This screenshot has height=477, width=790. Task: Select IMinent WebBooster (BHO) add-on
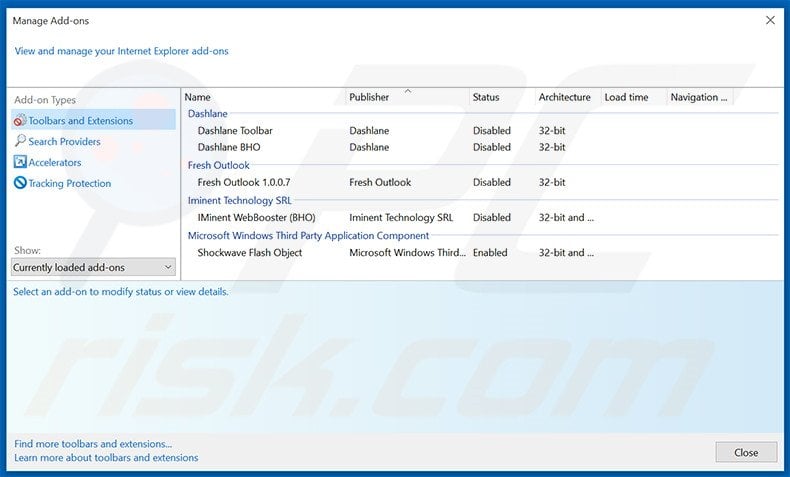pyautogui.click(x=257, y=217)
